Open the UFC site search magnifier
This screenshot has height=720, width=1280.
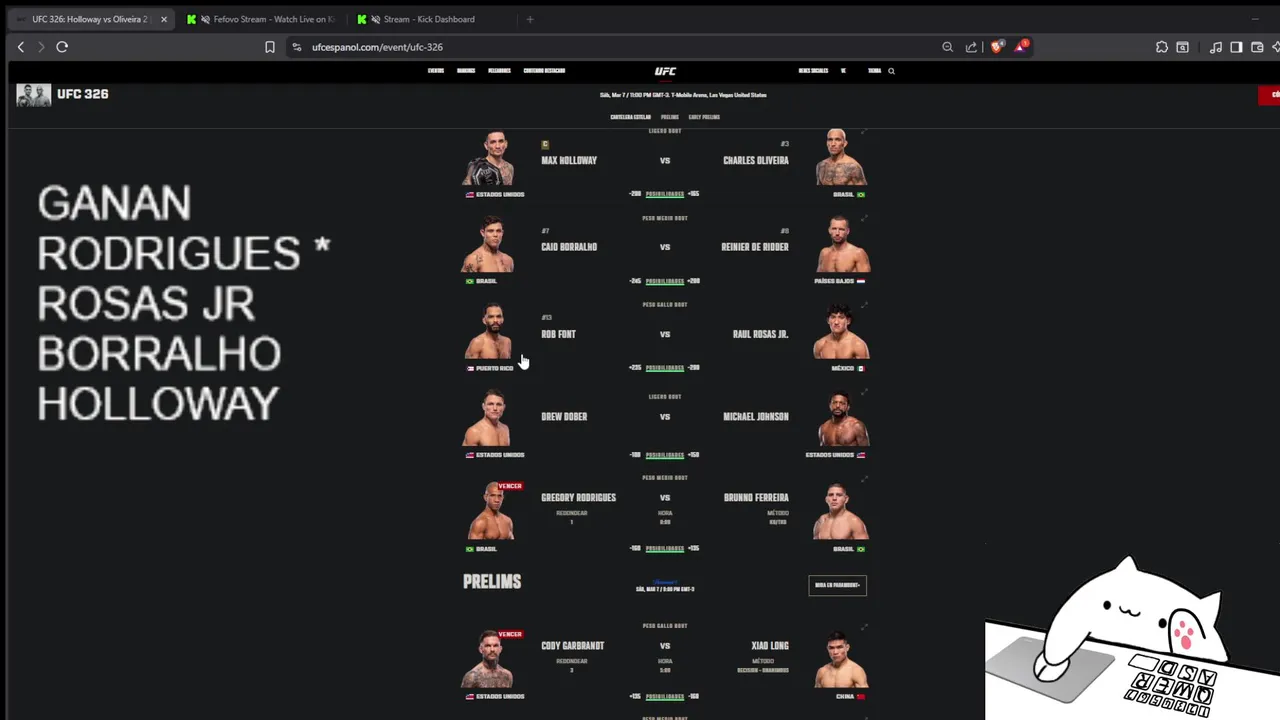(891, 71)
